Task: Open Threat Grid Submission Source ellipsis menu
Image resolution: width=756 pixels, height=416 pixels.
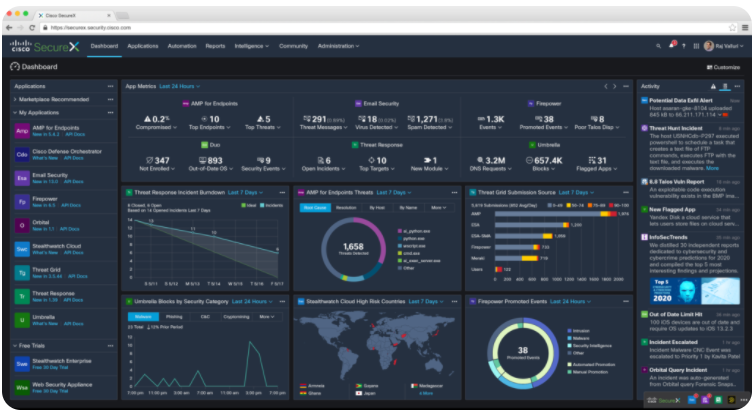Action: pos(626,192)
